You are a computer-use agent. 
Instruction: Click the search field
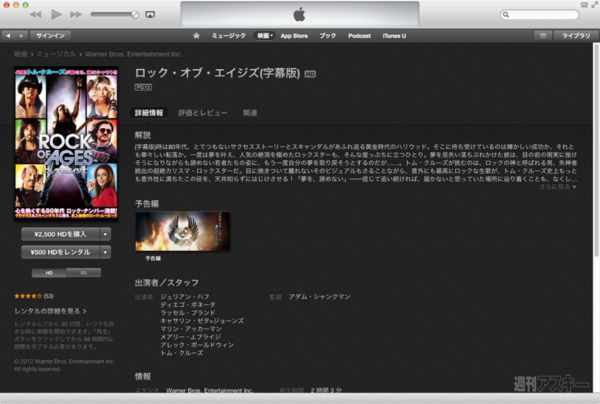[540, 15]
